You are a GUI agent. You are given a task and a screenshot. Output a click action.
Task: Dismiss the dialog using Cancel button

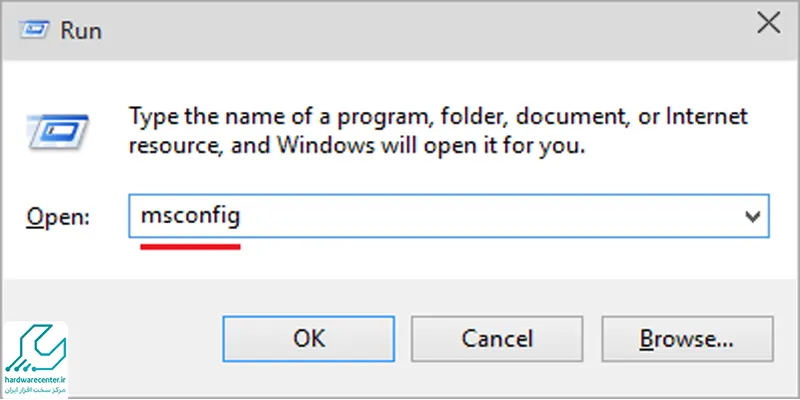click(497, 339)
